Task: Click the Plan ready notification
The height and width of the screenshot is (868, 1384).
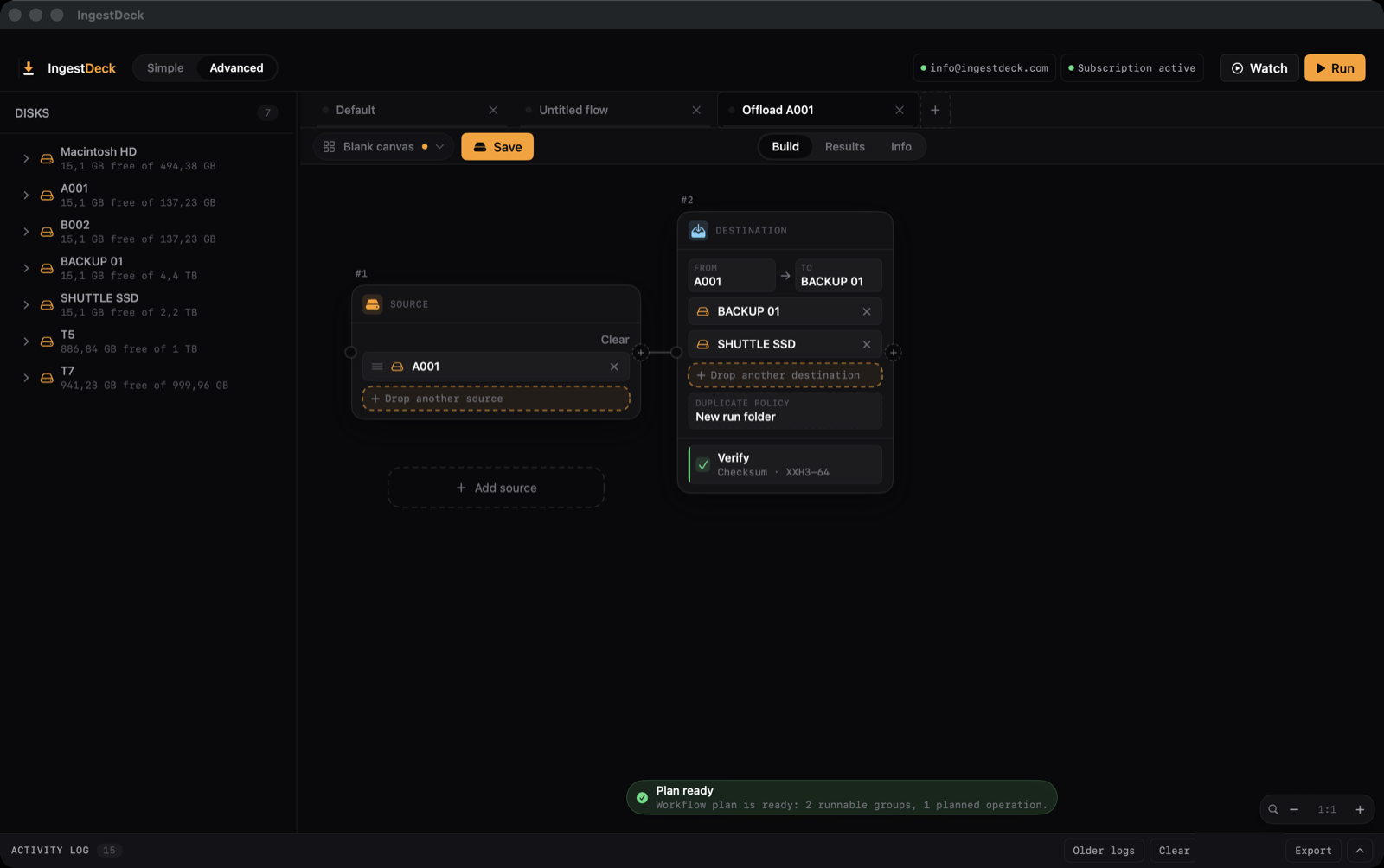Action: click(842, 798)
